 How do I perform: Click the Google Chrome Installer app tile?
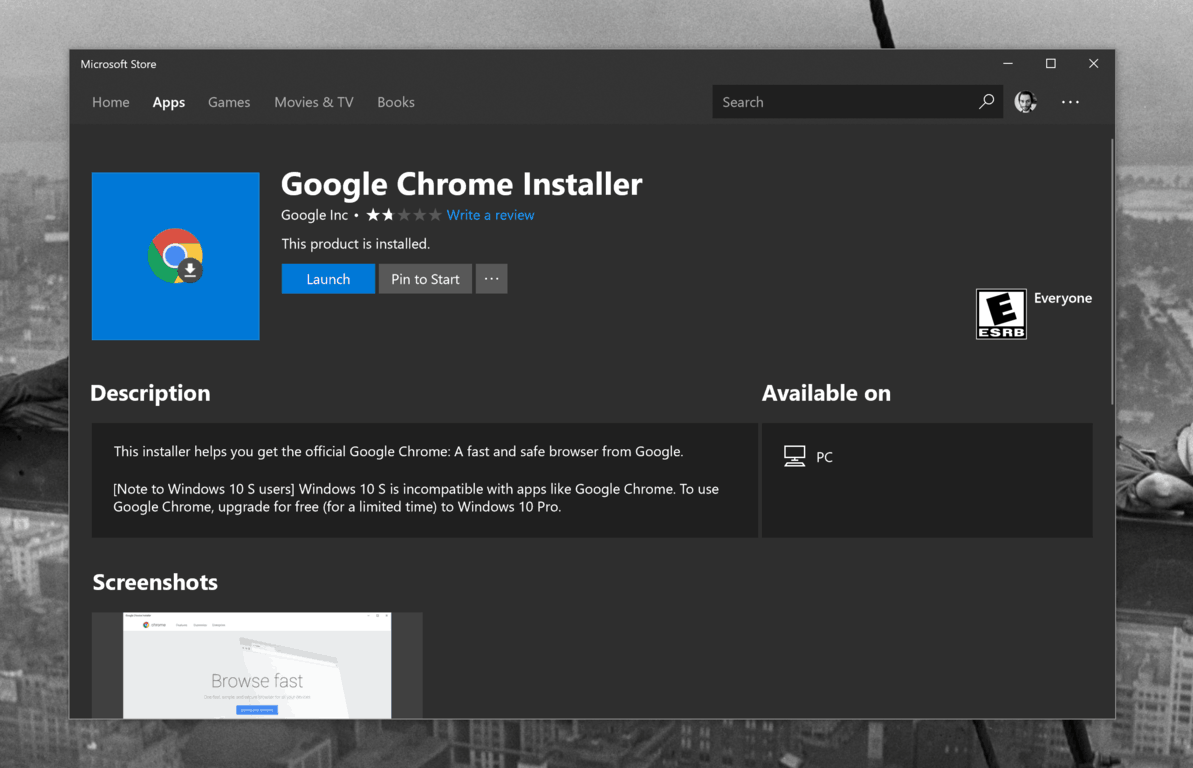tap(176, 256)
